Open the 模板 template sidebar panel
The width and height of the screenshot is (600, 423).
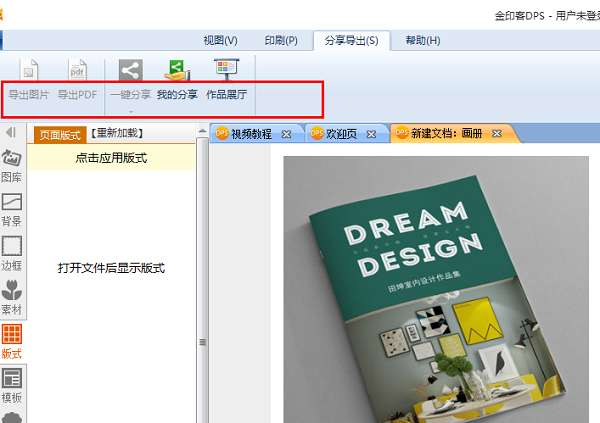point(12,385)
